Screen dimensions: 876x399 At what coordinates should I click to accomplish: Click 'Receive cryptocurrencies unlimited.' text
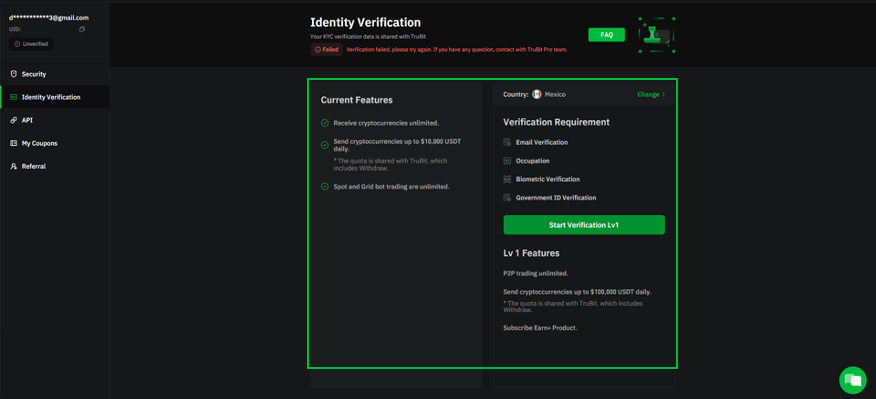[x=386, y=123]
